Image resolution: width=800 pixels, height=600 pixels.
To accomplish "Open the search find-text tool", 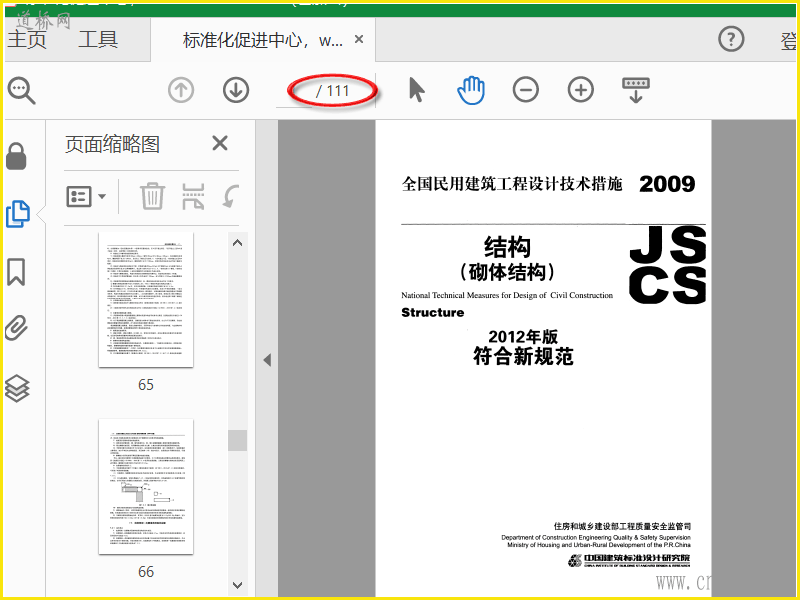I will coord(21,91).
